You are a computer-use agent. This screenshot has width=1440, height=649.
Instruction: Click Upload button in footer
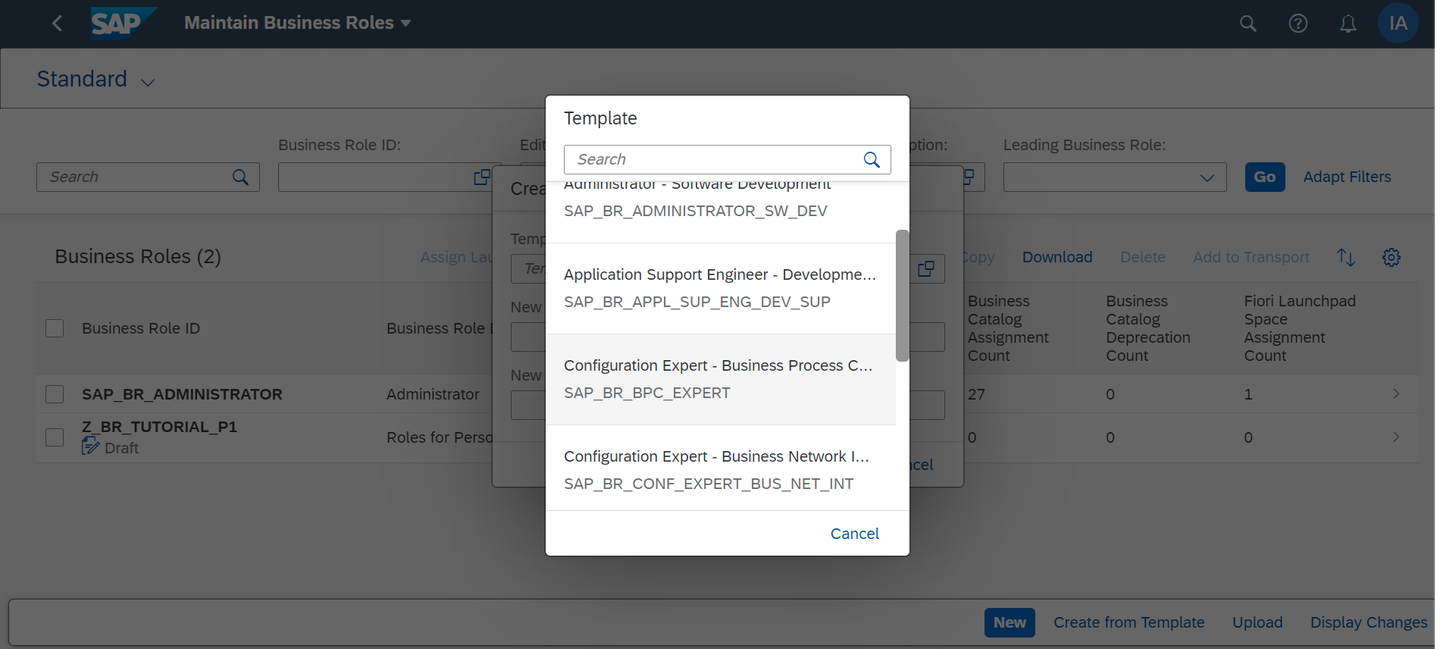(x=1257, y=622)
